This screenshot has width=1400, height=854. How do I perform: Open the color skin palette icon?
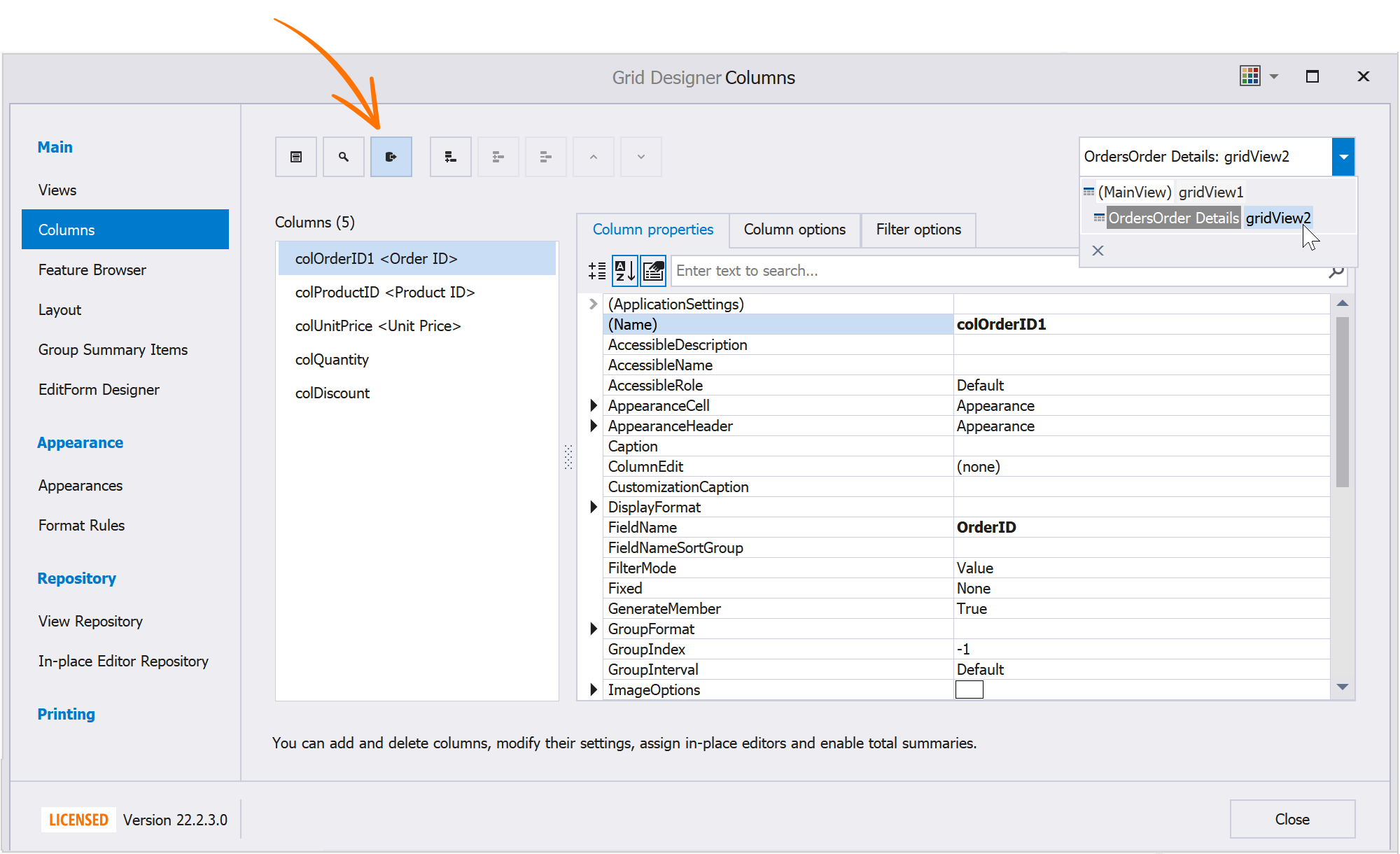tap(1249, 76)
